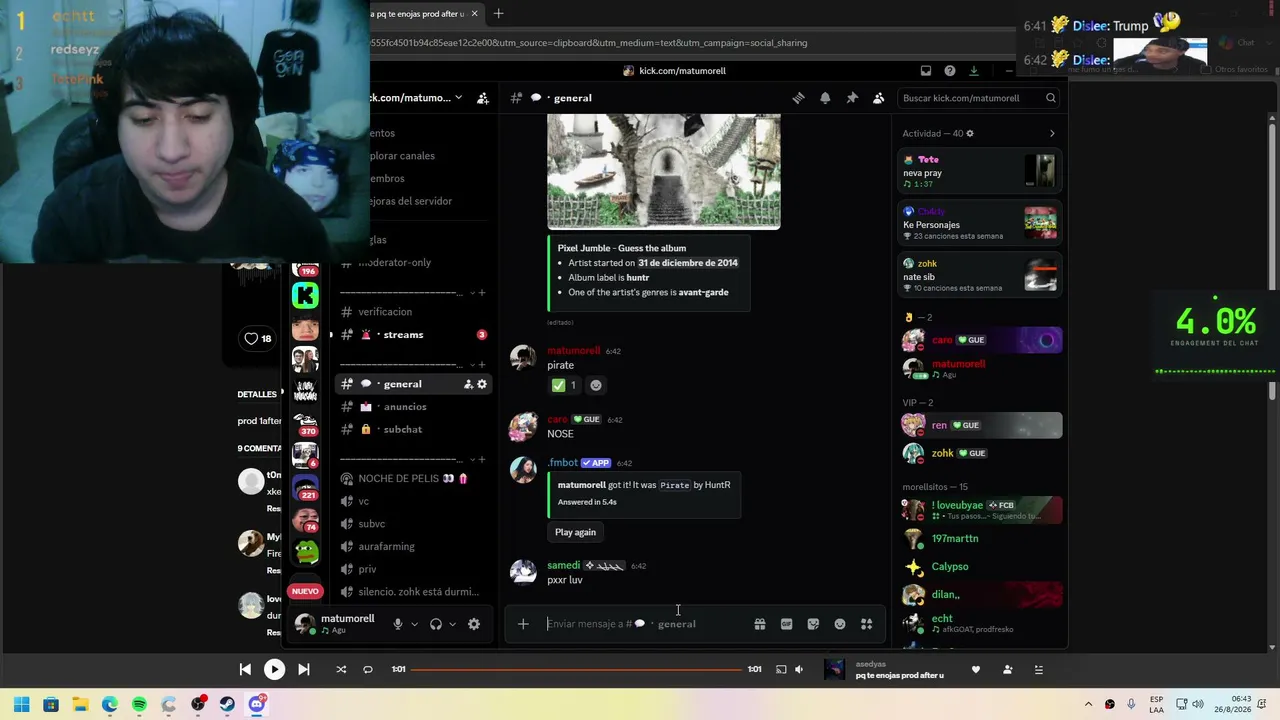
Task: Open general channel settings gear
Action: point(482,384)
